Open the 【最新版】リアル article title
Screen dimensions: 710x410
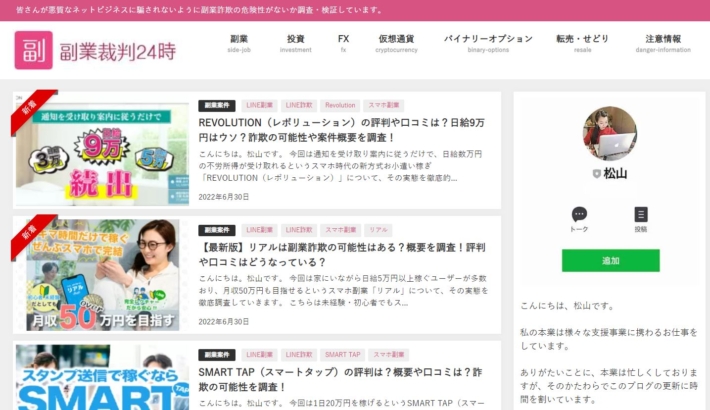(342, 255)
